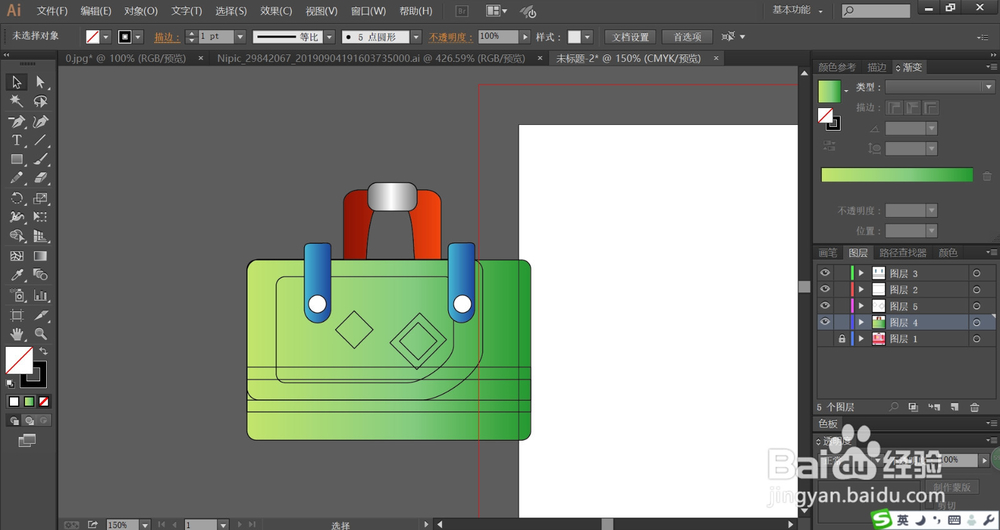Select the Eyedropper tool

click(17, 276)
